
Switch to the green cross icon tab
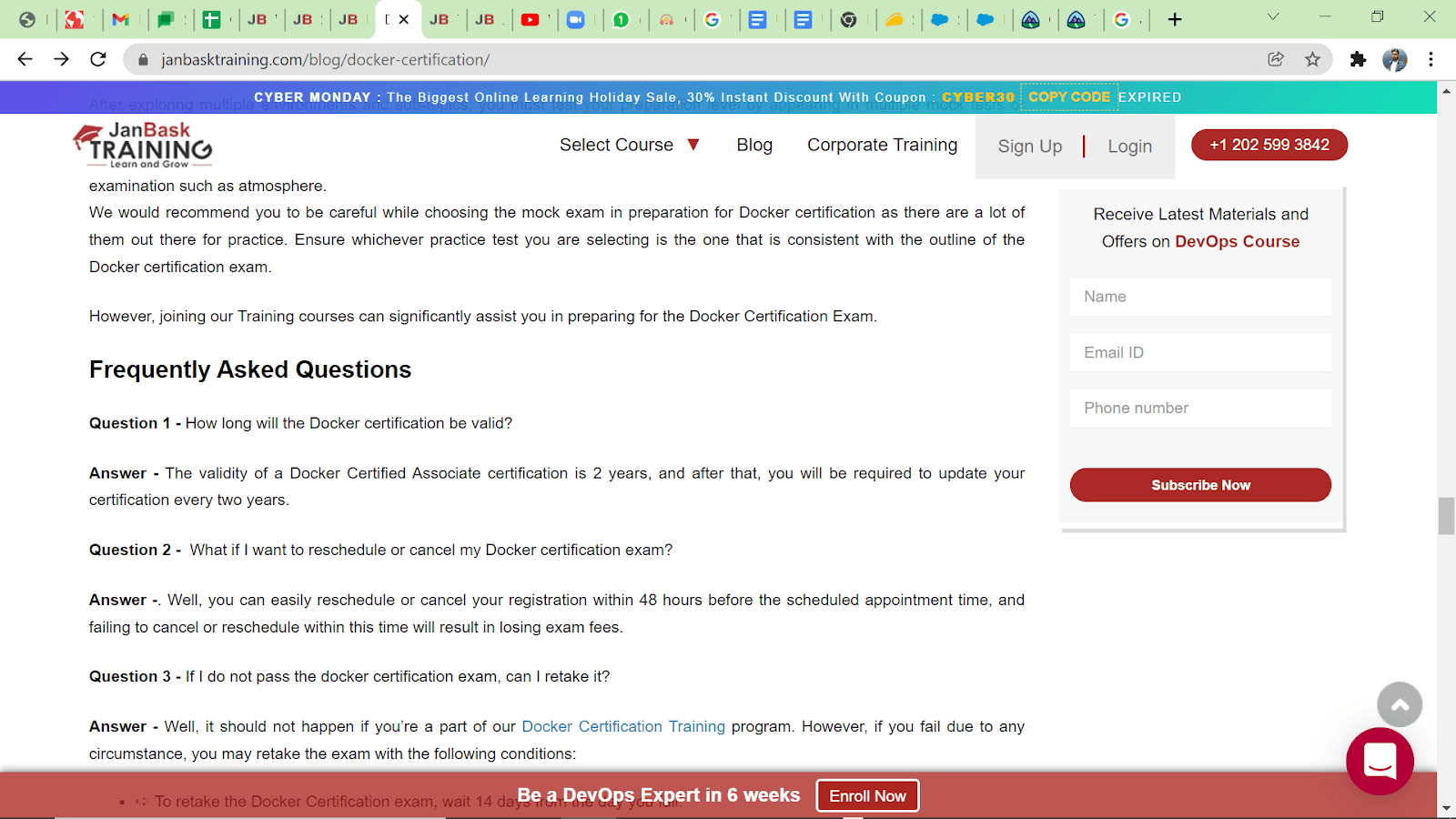pos(211,19)
